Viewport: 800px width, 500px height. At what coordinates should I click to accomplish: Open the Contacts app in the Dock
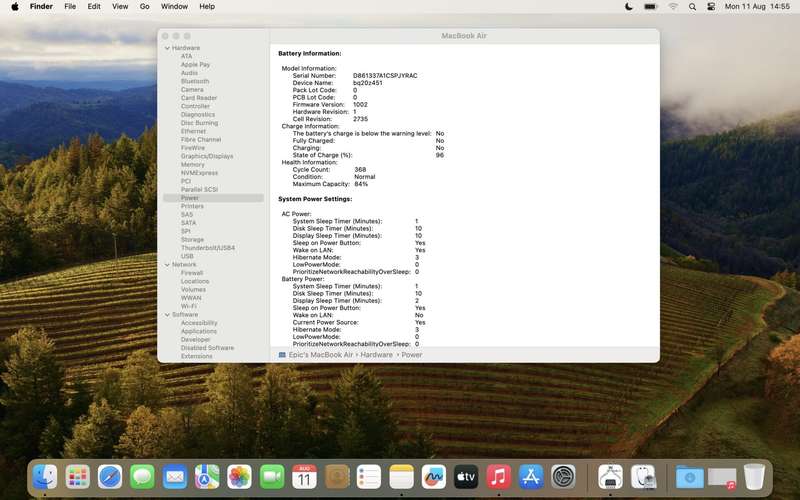tap(337, 477)
